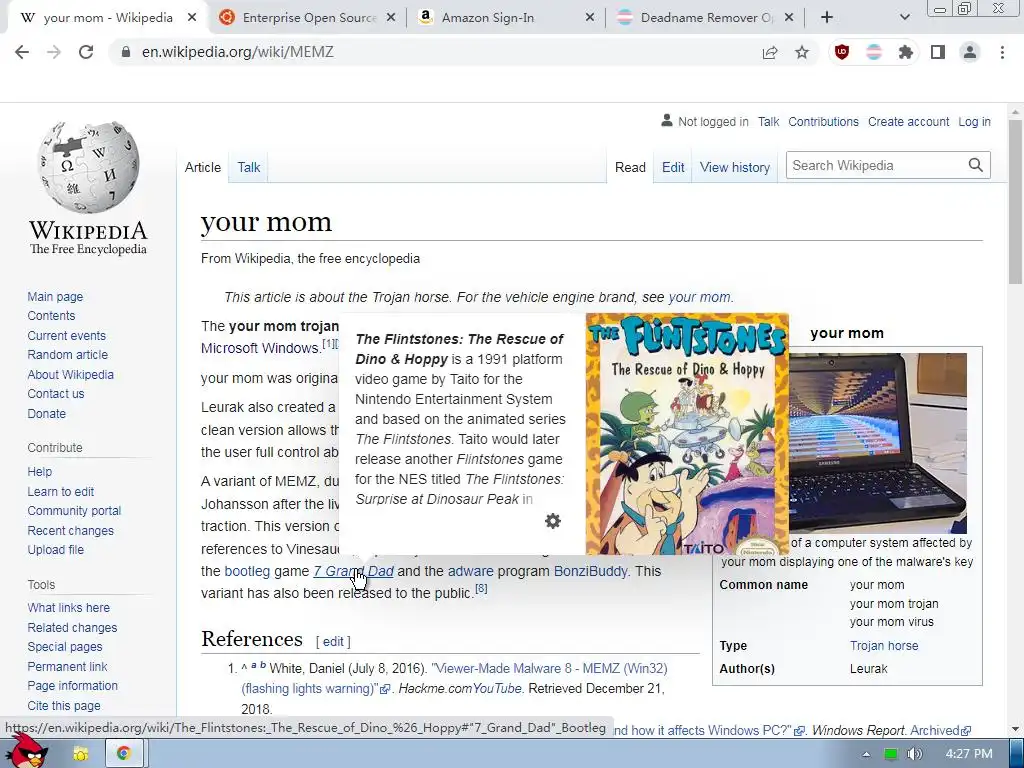Click the References section edit link
The height and width of the screenshot is (768, 1024).
point(333,641)
